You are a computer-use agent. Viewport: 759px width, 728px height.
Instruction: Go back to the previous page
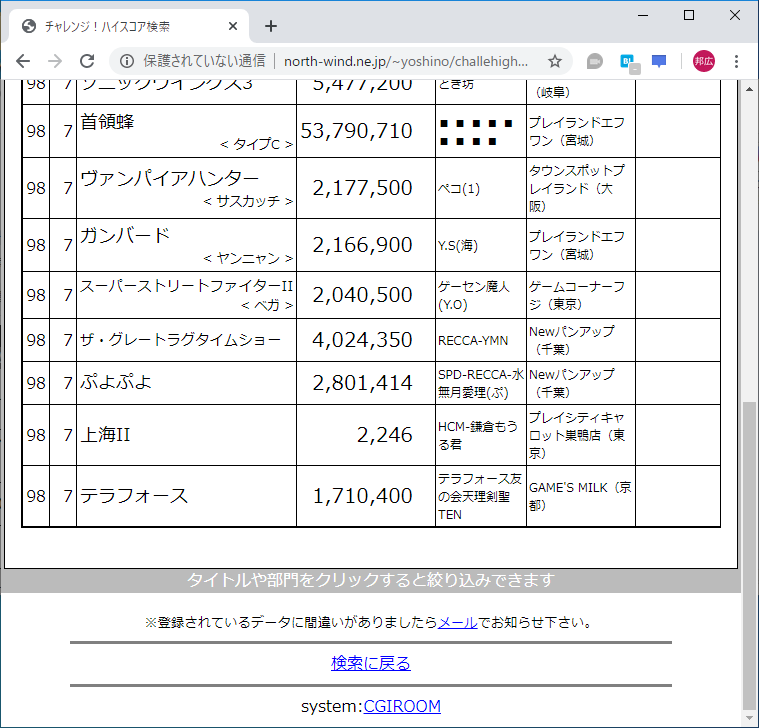click(23, 61)
